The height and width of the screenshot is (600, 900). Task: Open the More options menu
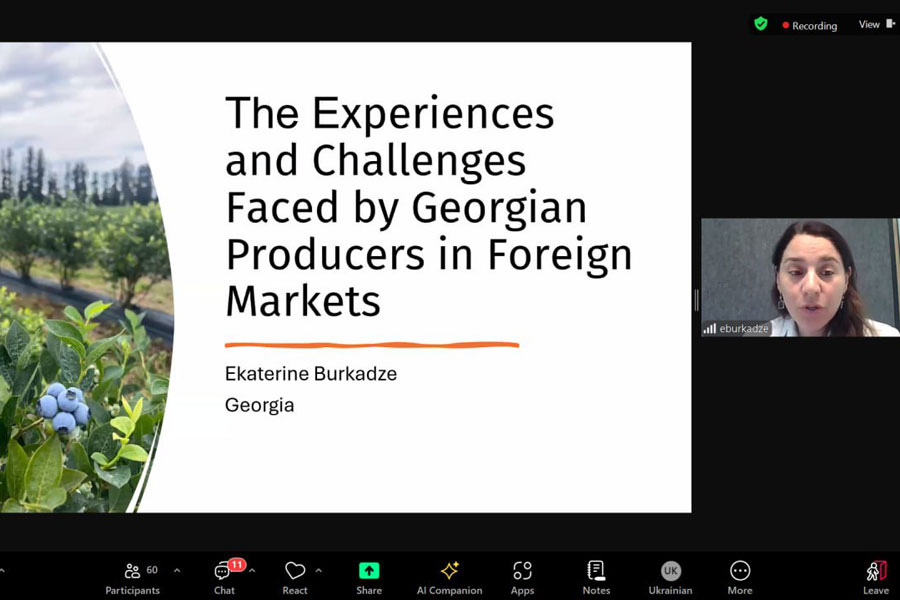[x=740, y=576]
